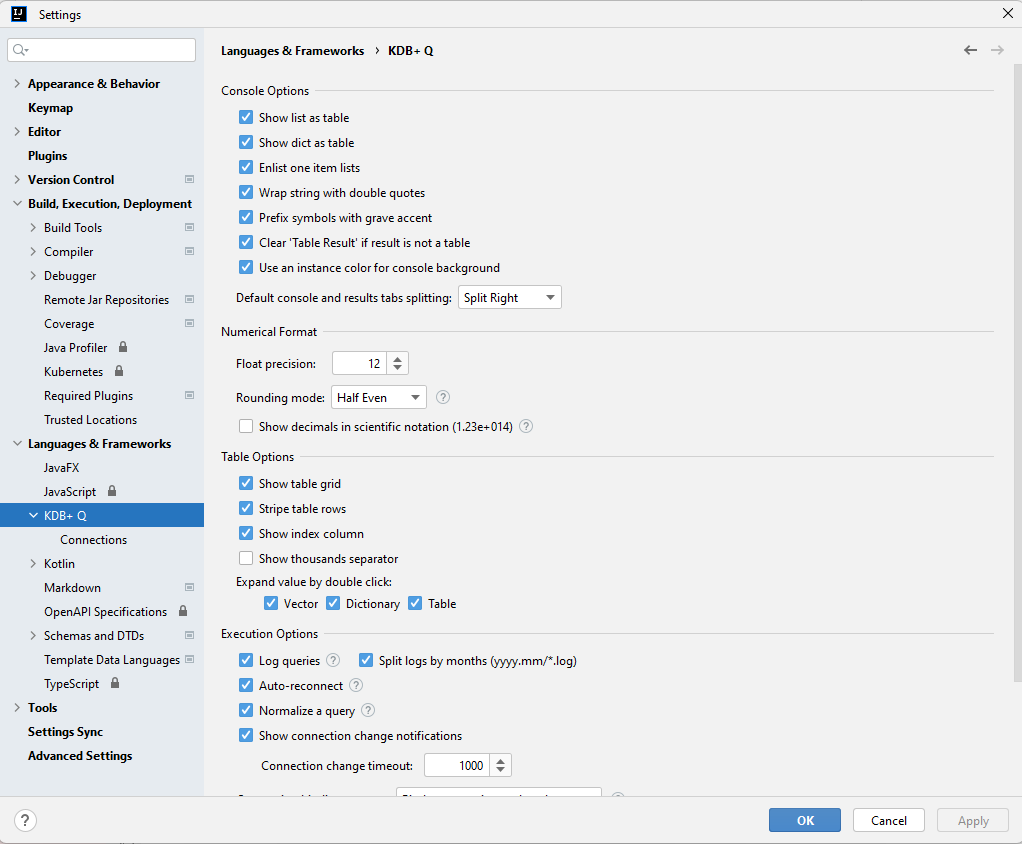Screen dimensions: 1022x844
Task: Select JavaFX in Languages & Frameworks
Action: click(x=61, y=467)
